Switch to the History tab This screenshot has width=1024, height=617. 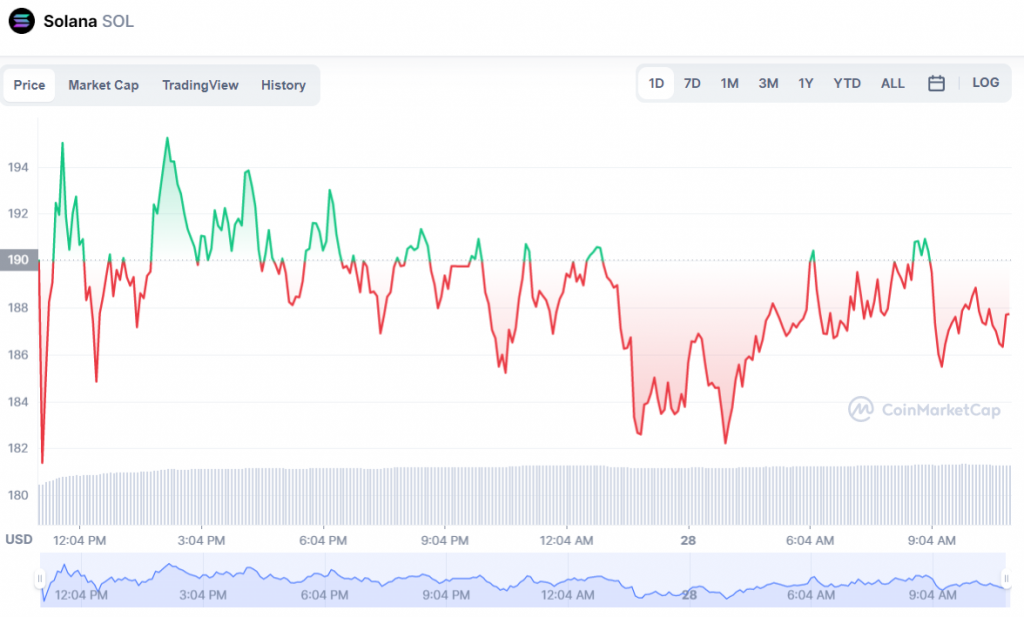coord(283,85)
